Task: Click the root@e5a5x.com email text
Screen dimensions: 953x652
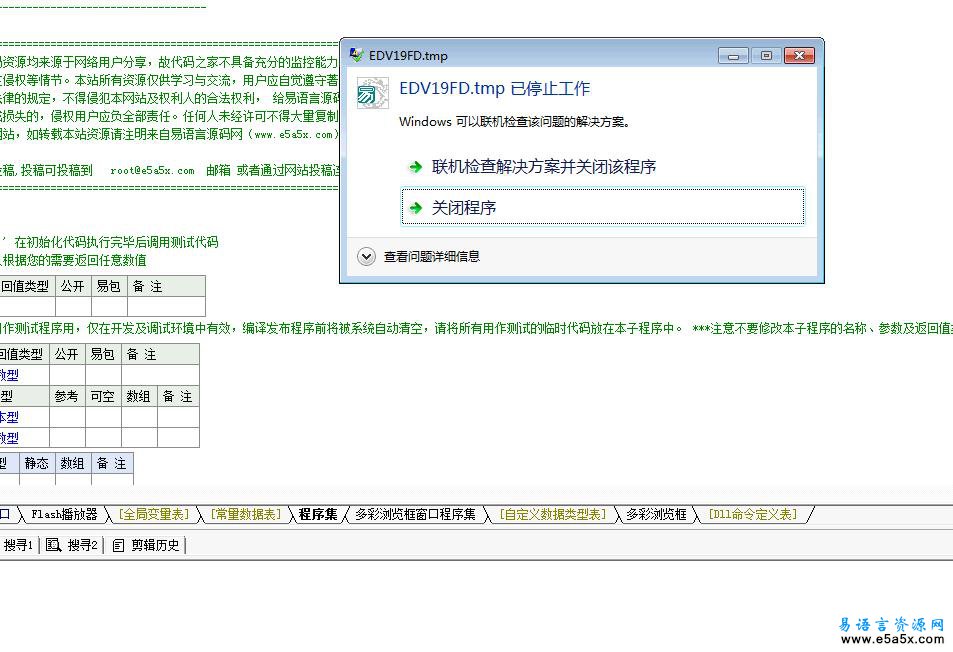Action: click(152, 171)
